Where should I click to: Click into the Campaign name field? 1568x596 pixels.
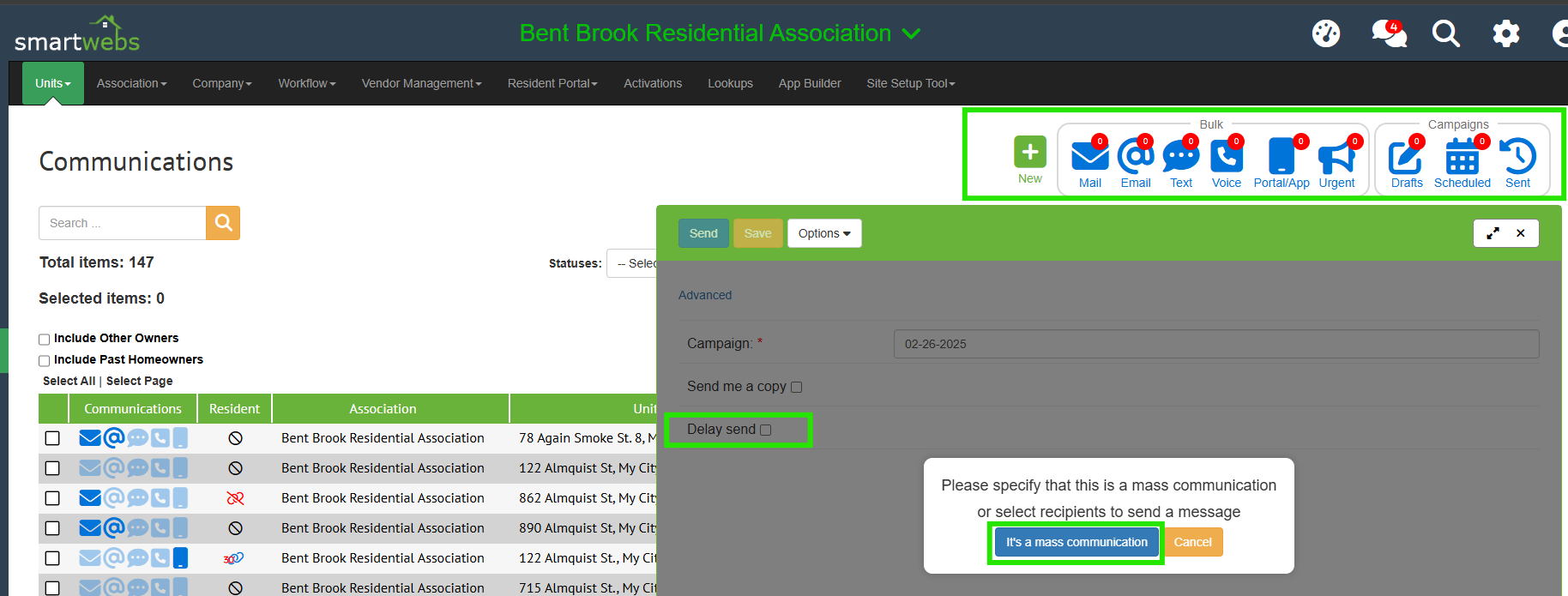[1215, 344]
